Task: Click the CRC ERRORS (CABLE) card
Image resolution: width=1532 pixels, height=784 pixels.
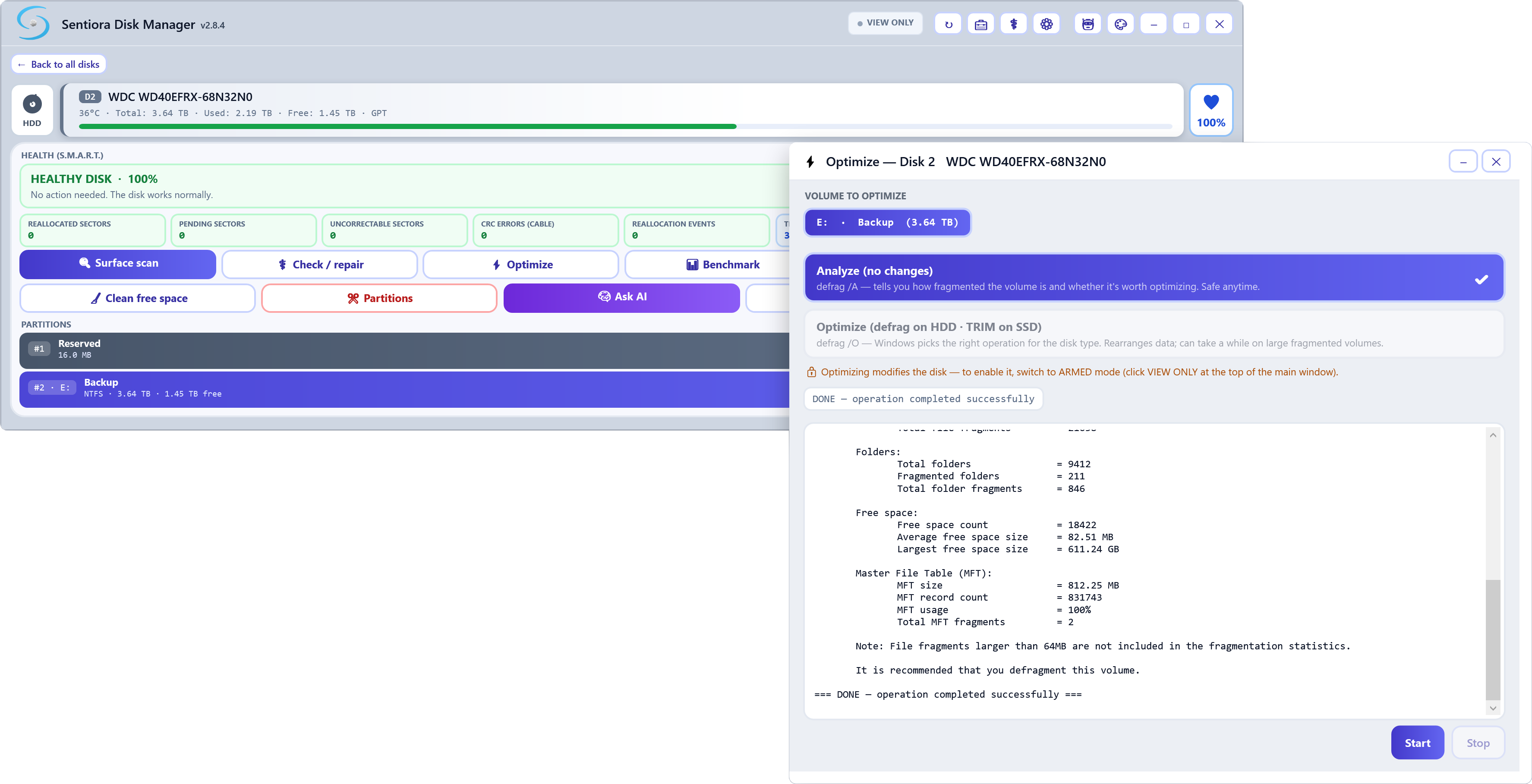Action: tap(546, 230)
